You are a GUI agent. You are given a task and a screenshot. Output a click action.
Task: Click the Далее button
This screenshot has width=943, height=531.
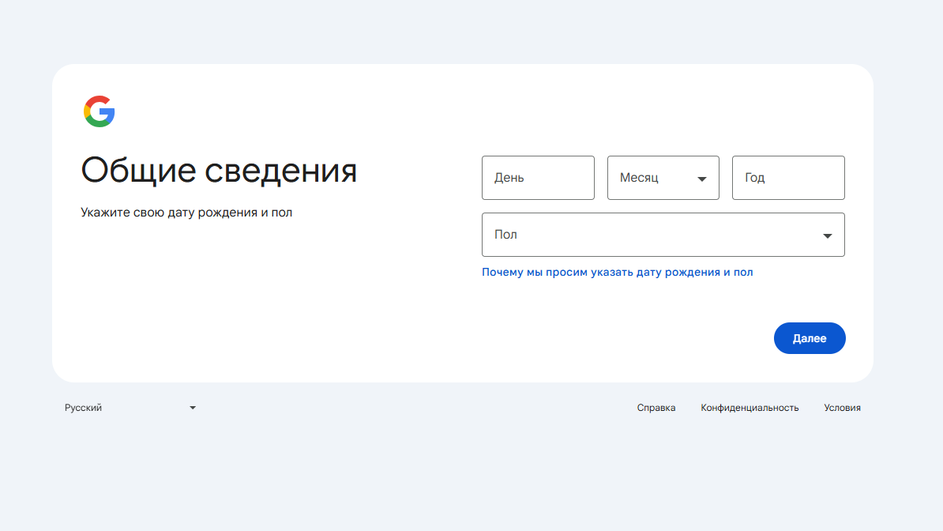click(x=809, y=338)
